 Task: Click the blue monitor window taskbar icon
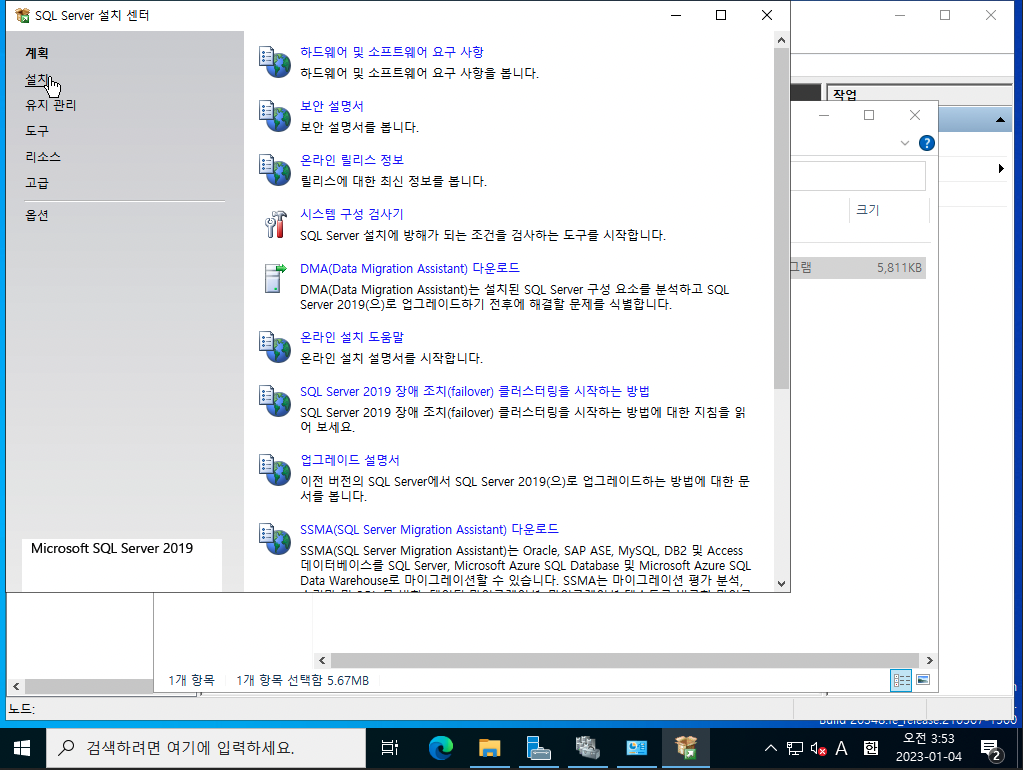636,748
